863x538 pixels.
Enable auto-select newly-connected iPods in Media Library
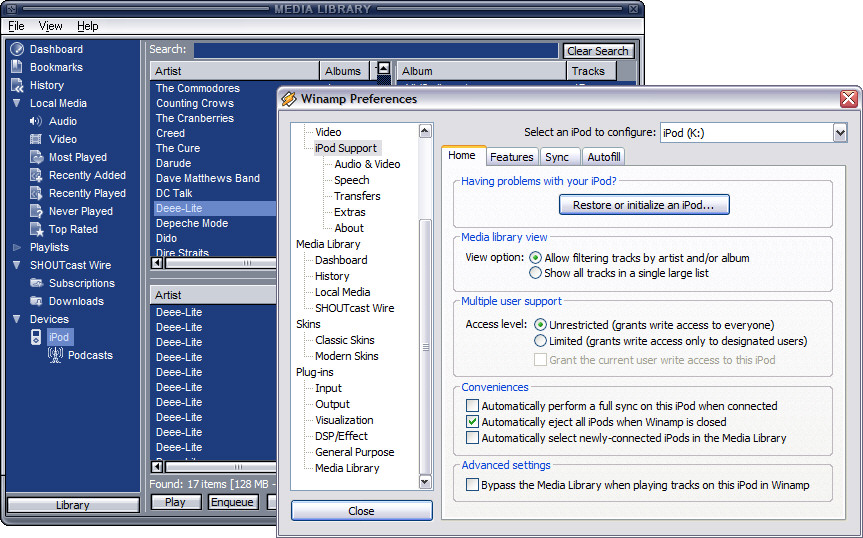point(472,438)
